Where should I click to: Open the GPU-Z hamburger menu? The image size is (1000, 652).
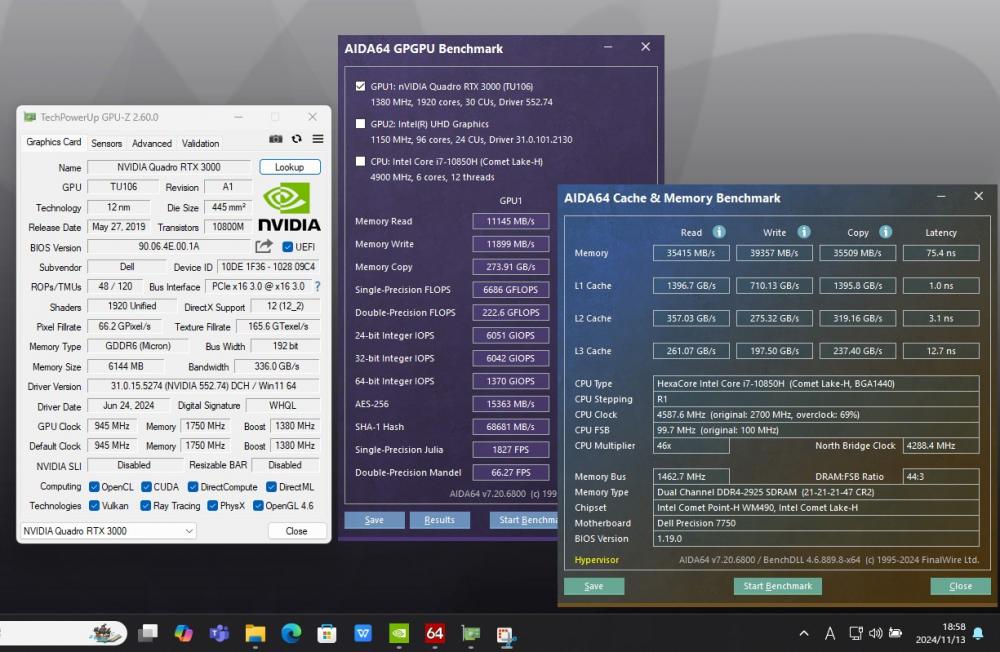tap(318, 139)
